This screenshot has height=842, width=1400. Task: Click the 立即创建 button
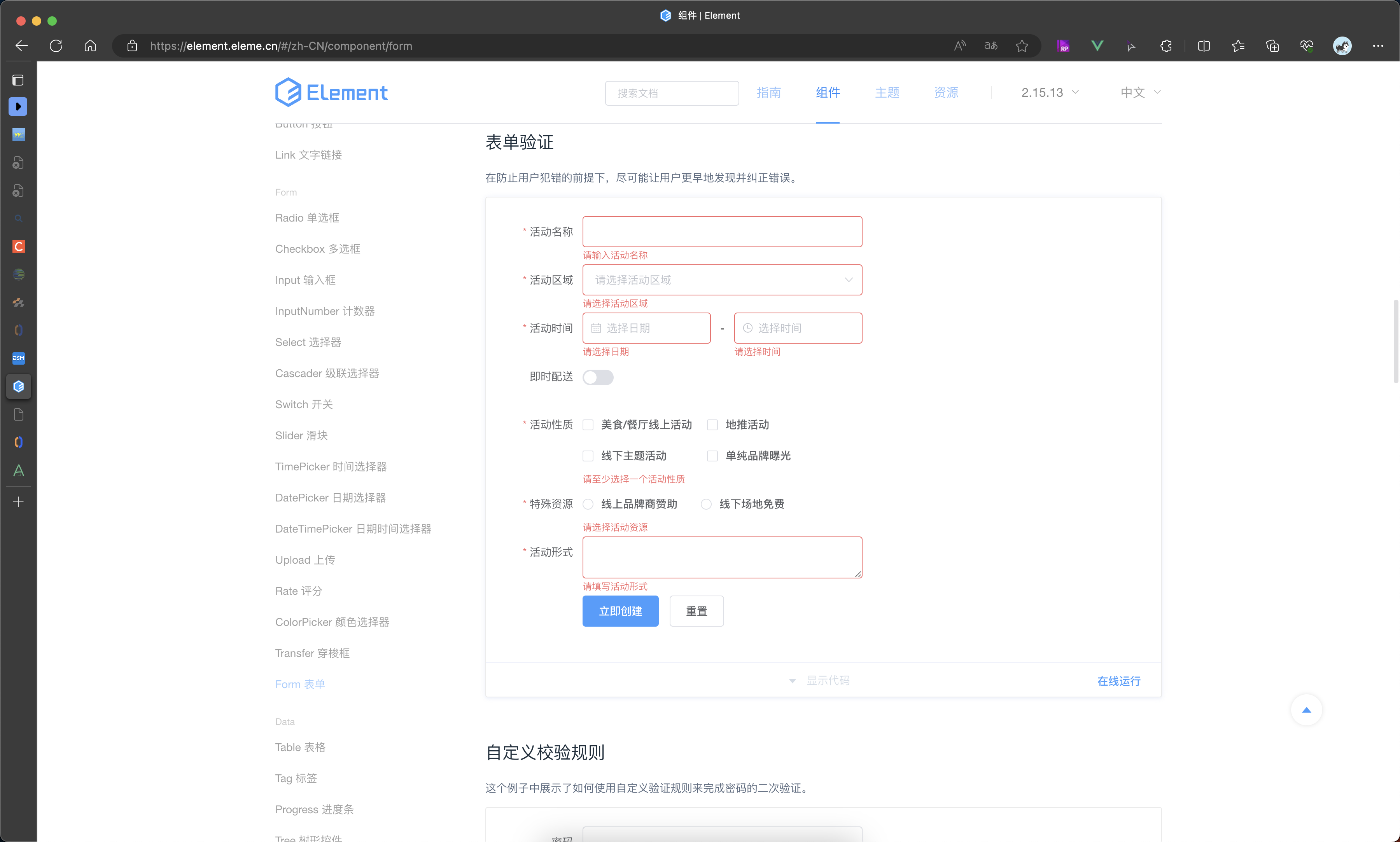[x=620, y=611]
